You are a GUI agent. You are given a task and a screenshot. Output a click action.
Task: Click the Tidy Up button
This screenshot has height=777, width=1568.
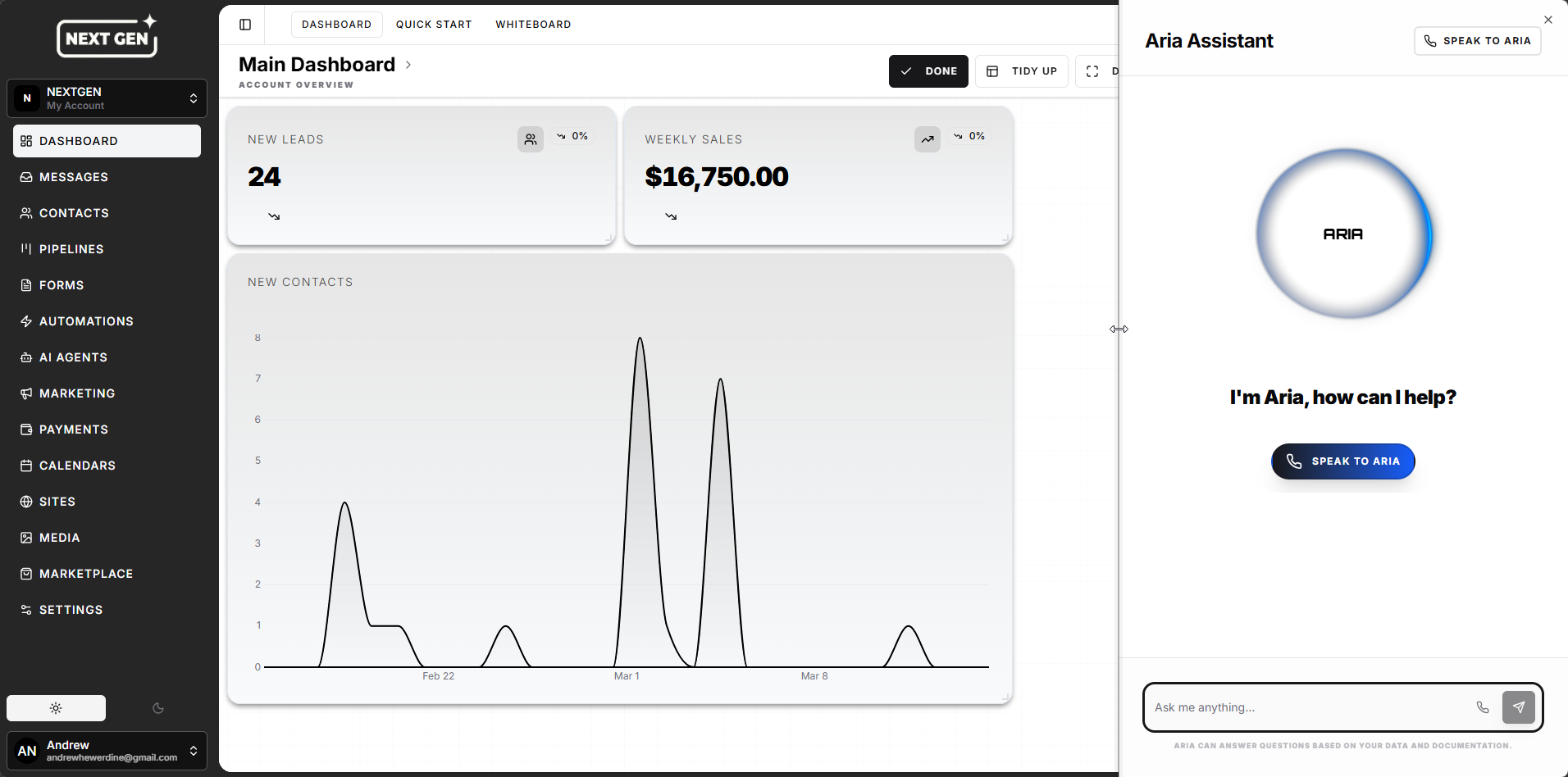(1022, 71)
